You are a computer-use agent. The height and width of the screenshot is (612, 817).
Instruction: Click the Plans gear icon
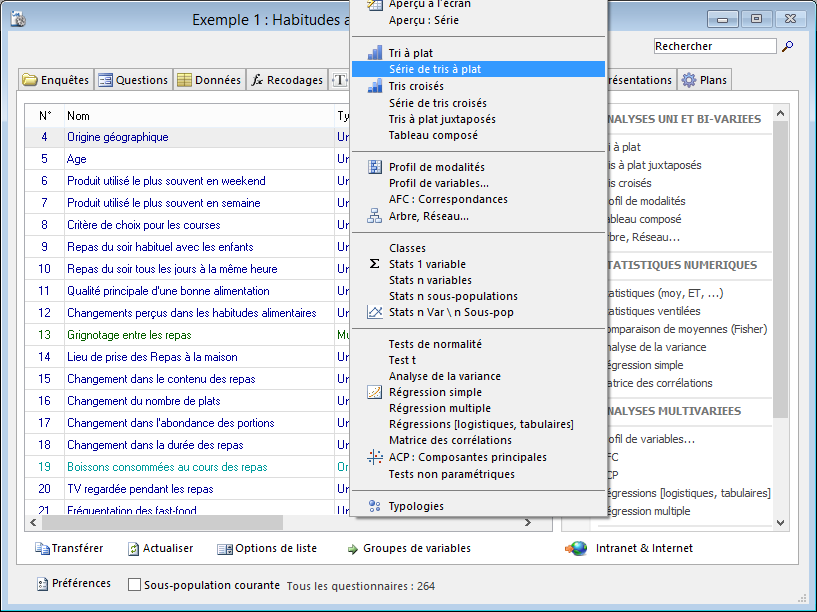[x=689, y=80]
